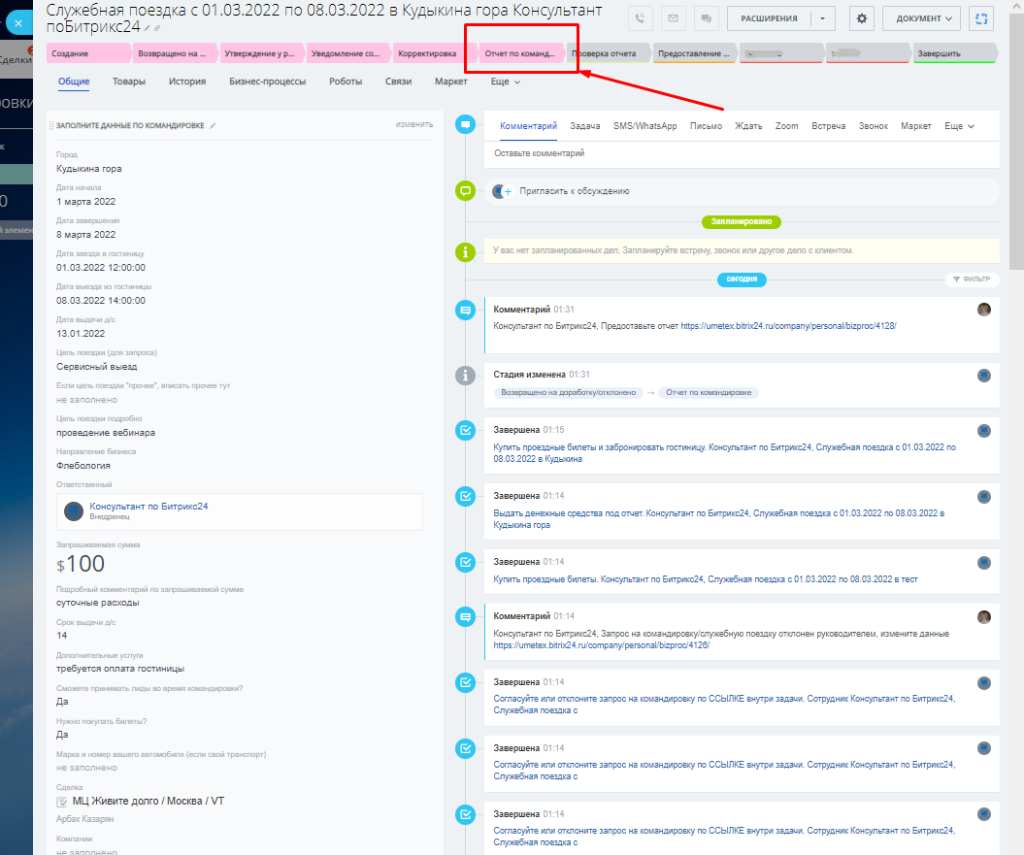
Task: Click the copy-link icon beside the page title
Action: (x=157, y=28)
